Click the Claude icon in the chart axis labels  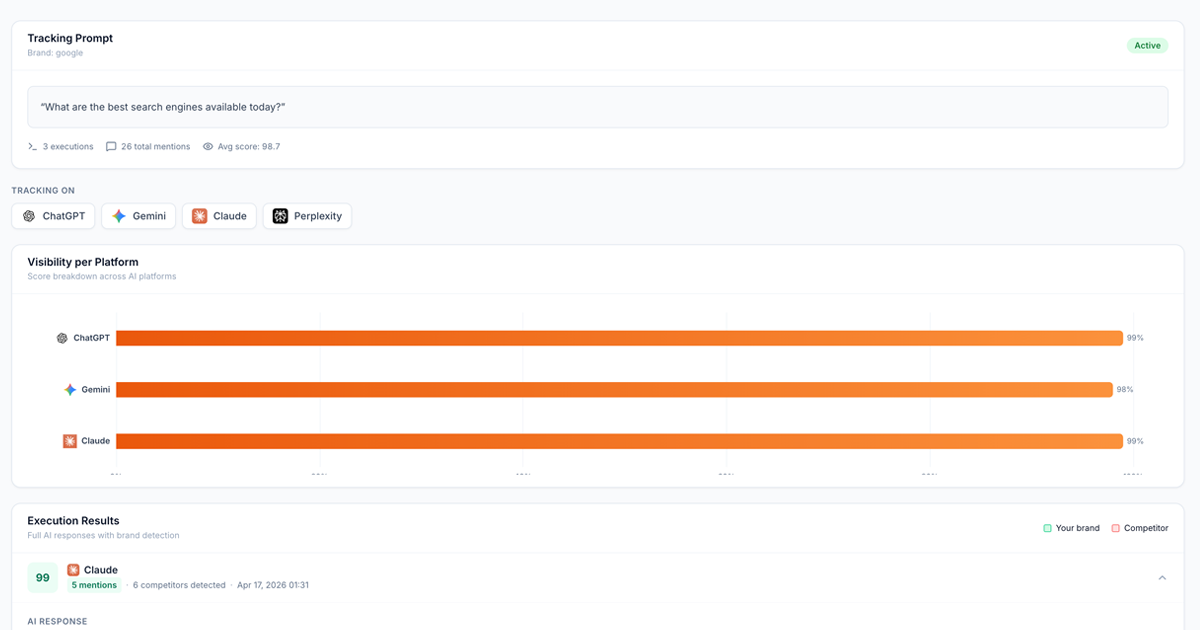(x=69, y=440)
